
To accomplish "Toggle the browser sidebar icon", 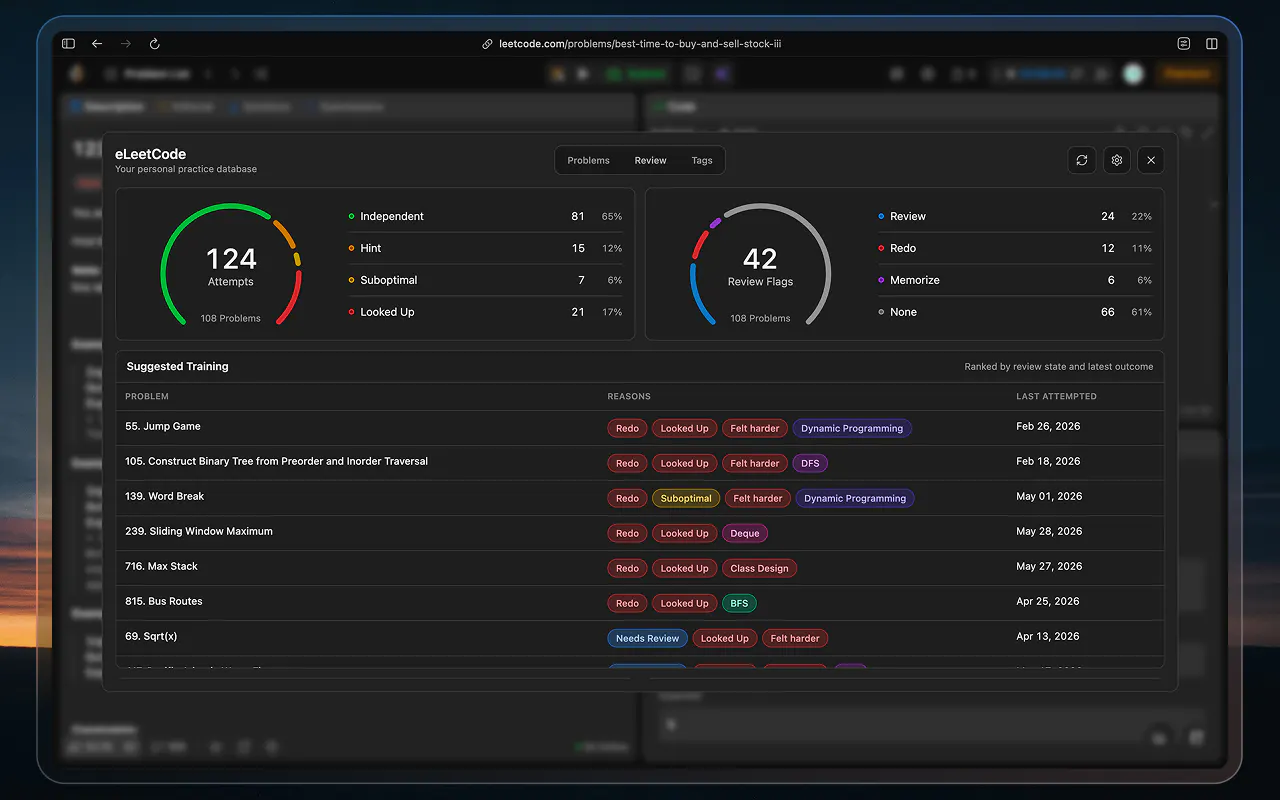I will click(x=68, y=44).
